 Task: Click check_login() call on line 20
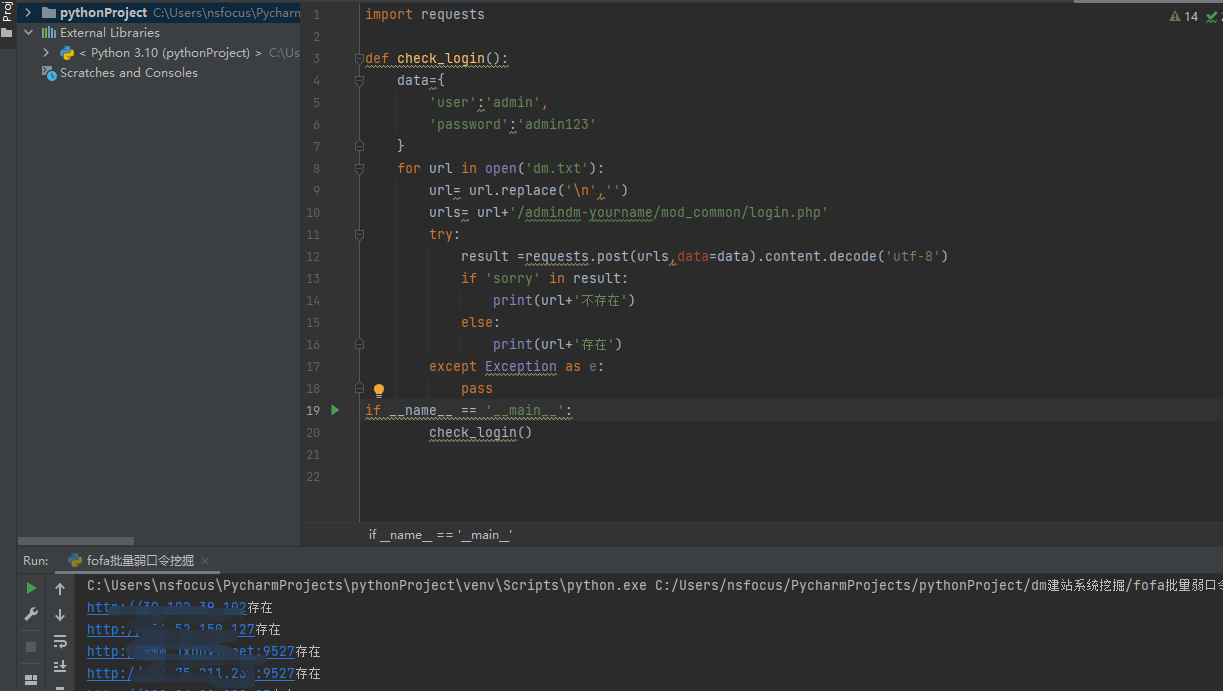[481, 433]
